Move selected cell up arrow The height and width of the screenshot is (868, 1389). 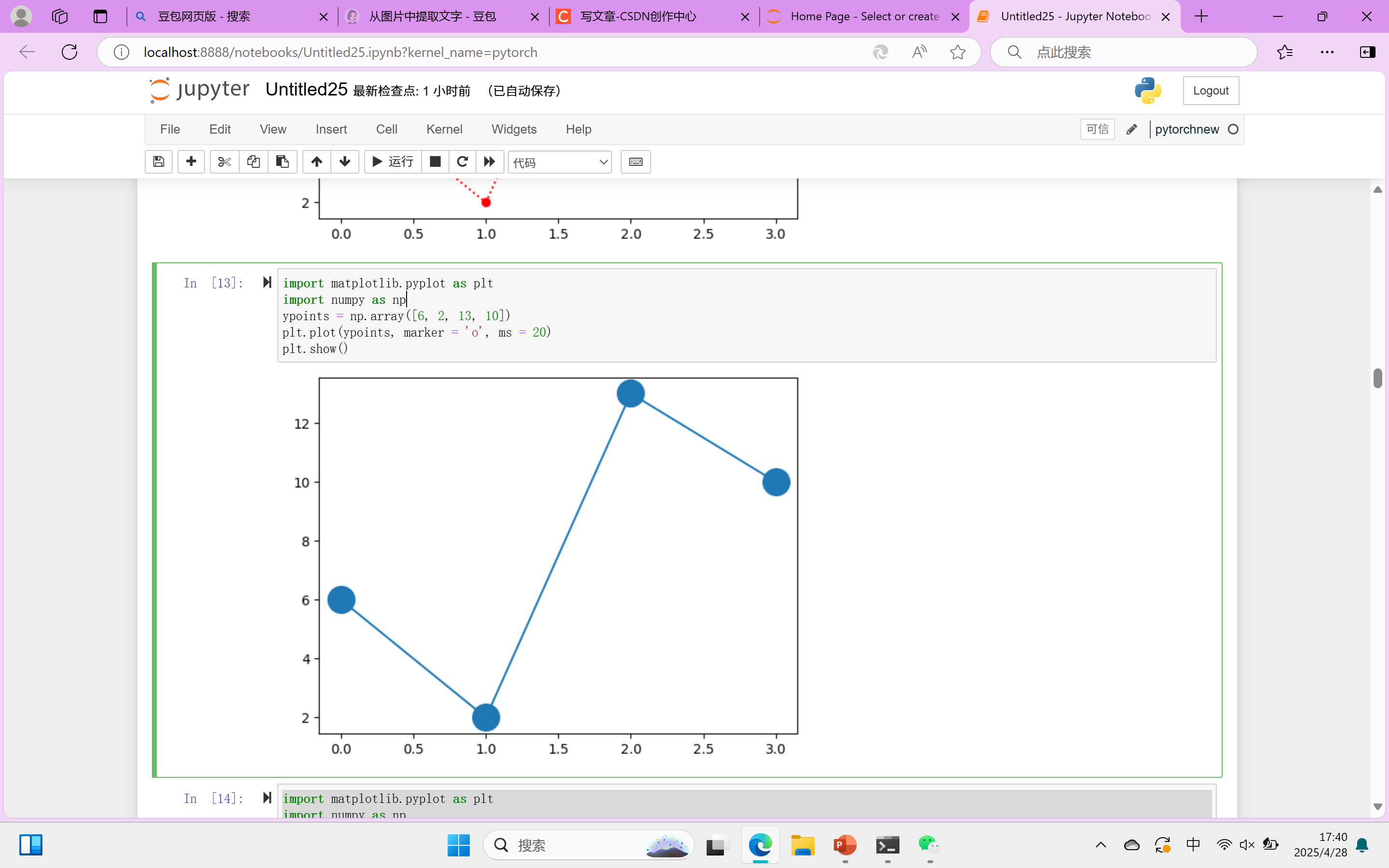(x=316, y=162)
